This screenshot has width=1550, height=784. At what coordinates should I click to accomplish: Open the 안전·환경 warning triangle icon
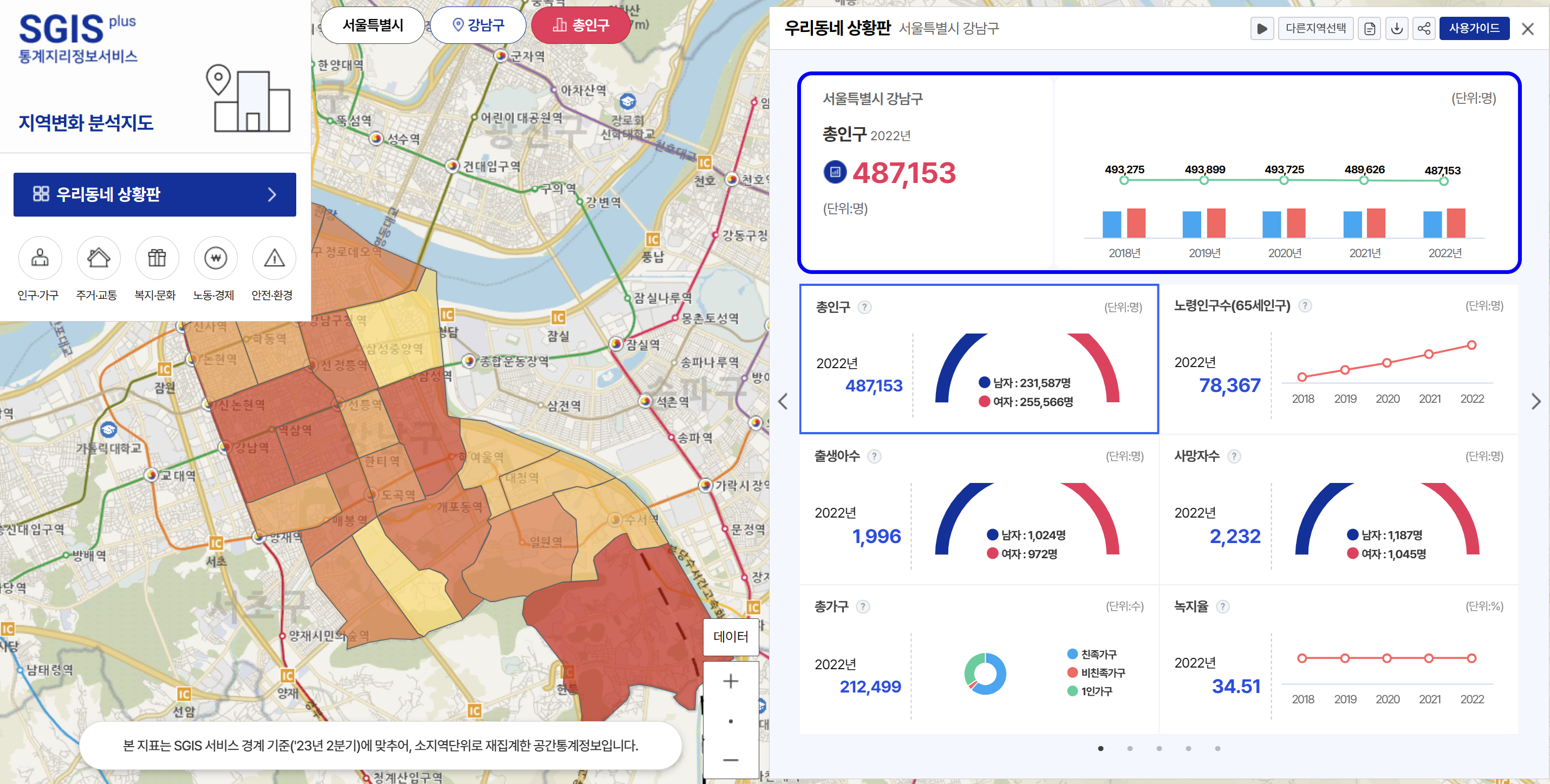274,259
